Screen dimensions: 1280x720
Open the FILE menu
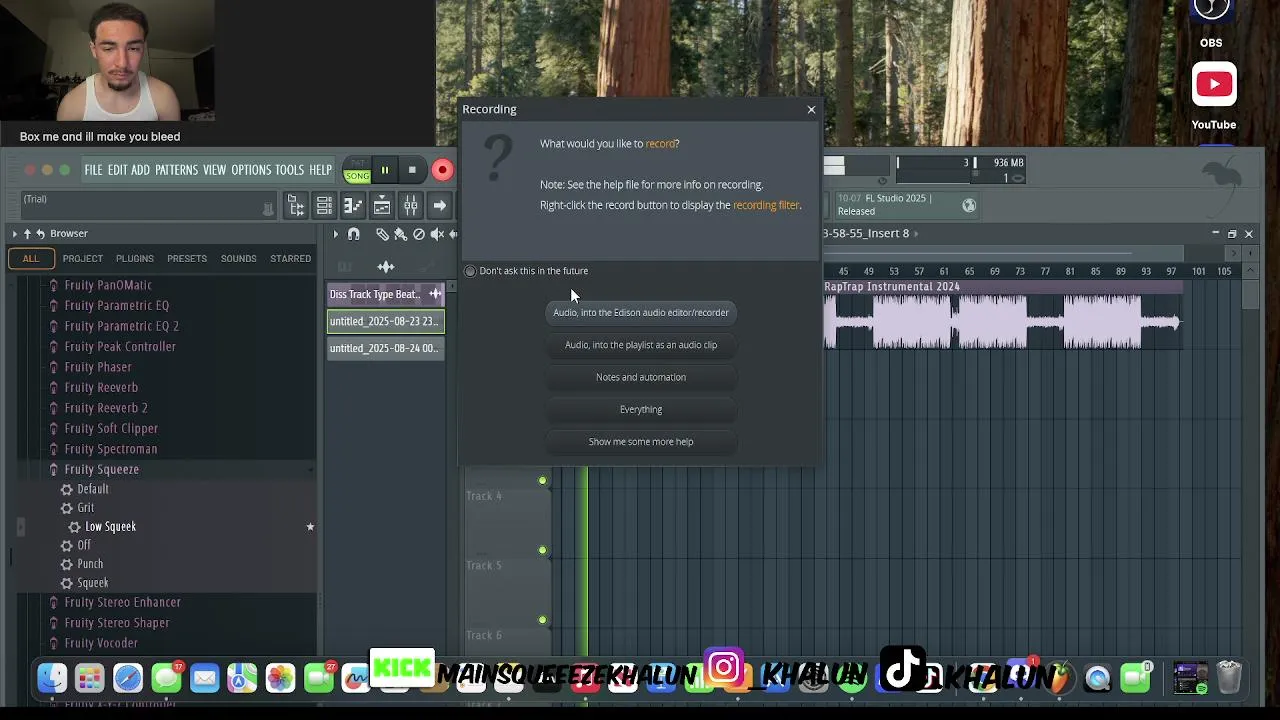pyautogui.click(x=93, y=170)
